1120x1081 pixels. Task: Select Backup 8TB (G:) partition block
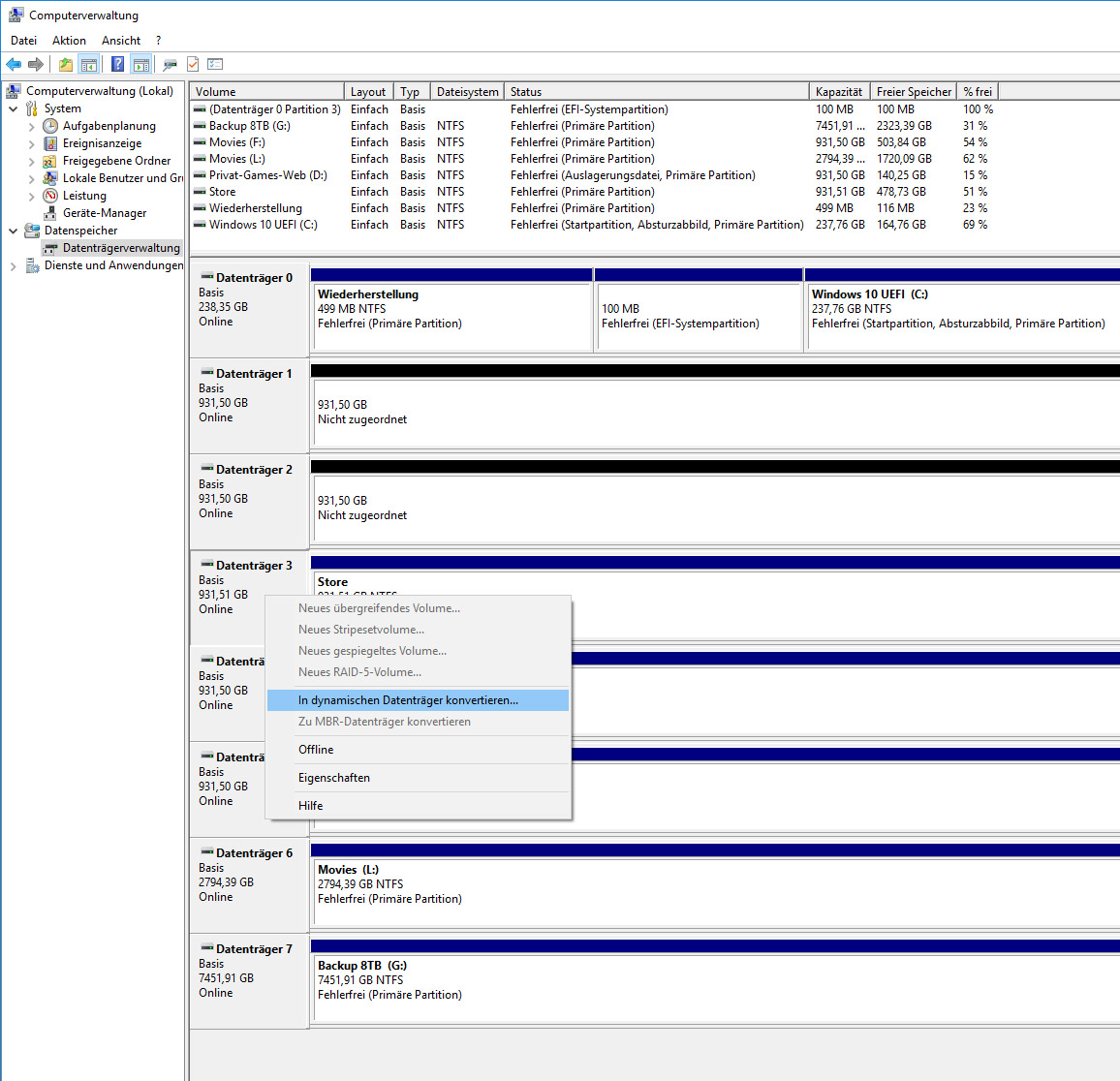coord(715,982)
